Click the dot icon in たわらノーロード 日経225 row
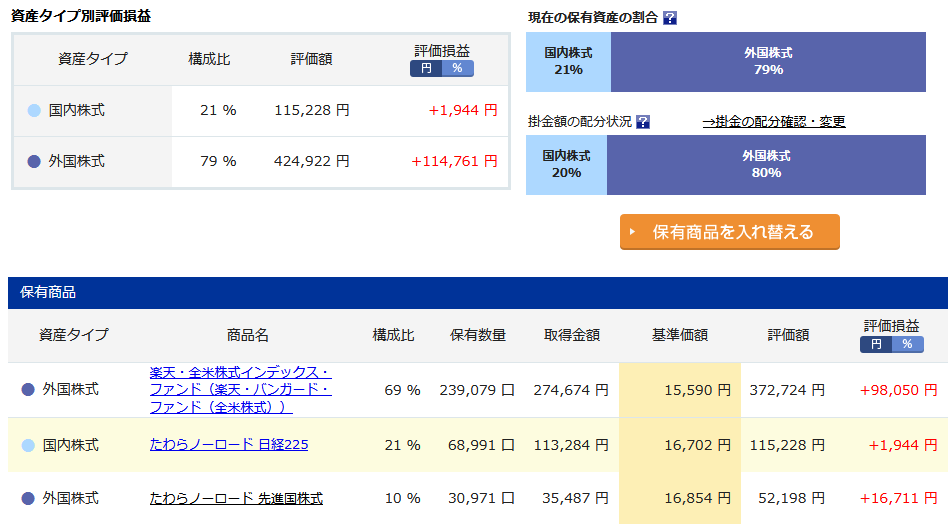952x524 pixels. pyautogui.click(x=28, y=446)
